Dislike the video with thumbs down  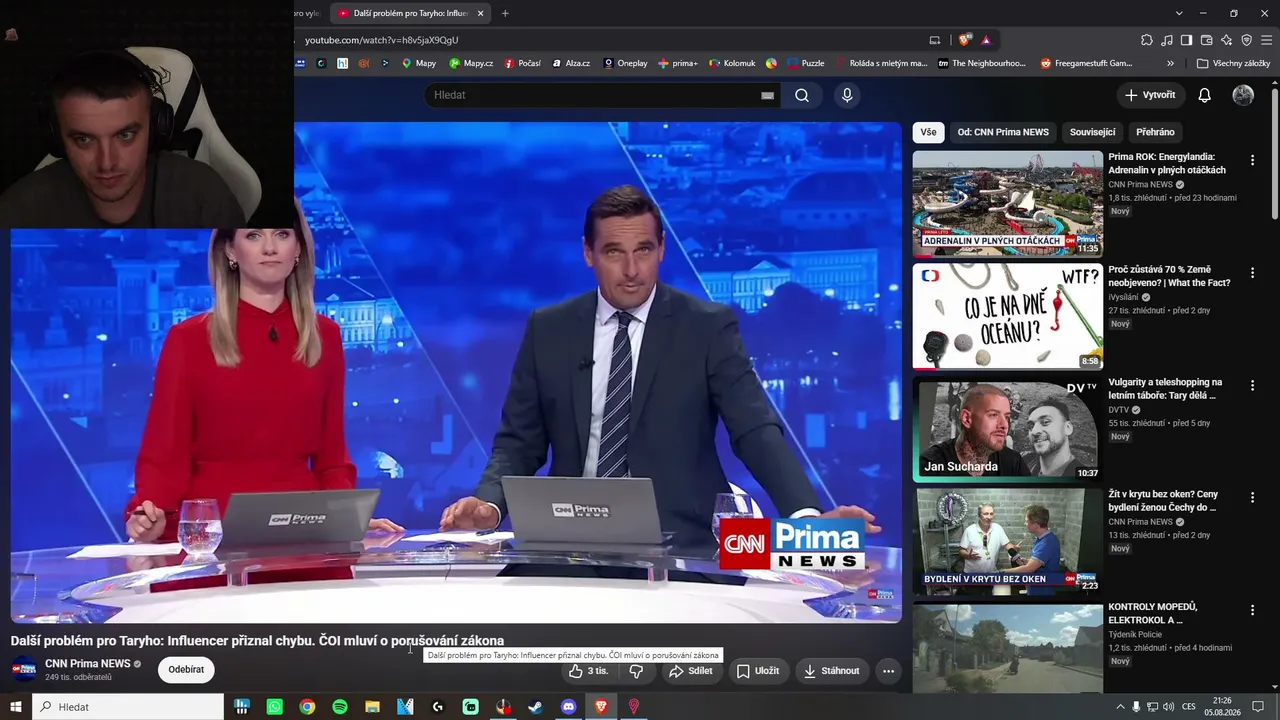[636, 671]
